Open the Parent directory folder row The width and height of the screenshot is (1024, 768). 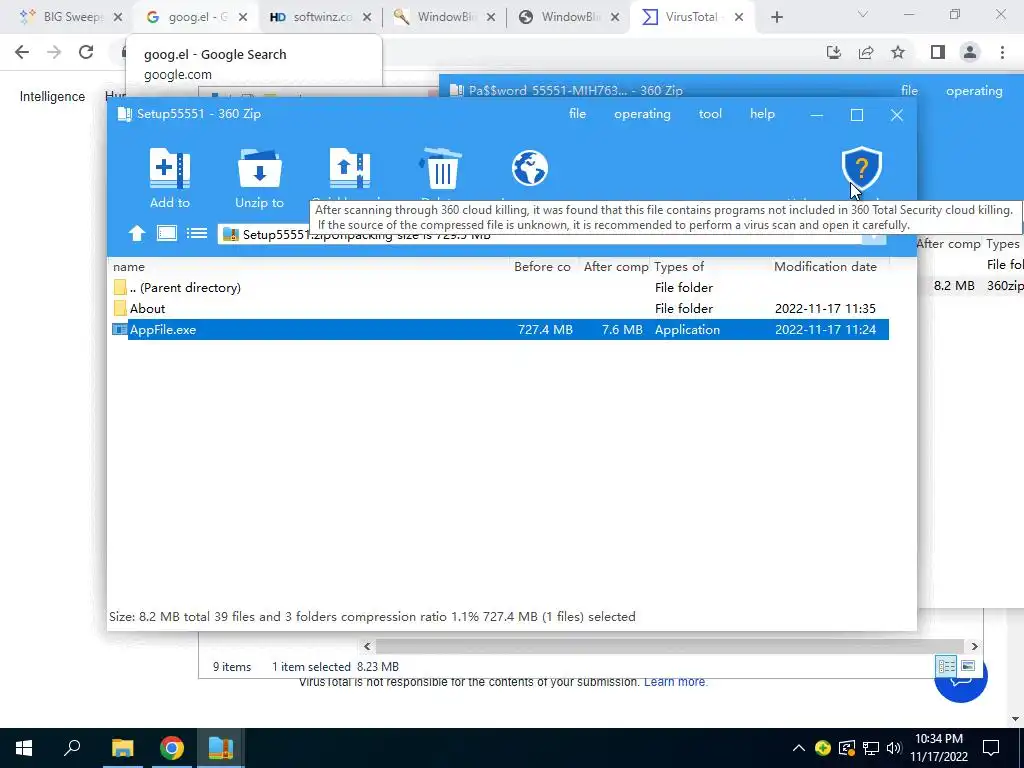tap(500, 287)
